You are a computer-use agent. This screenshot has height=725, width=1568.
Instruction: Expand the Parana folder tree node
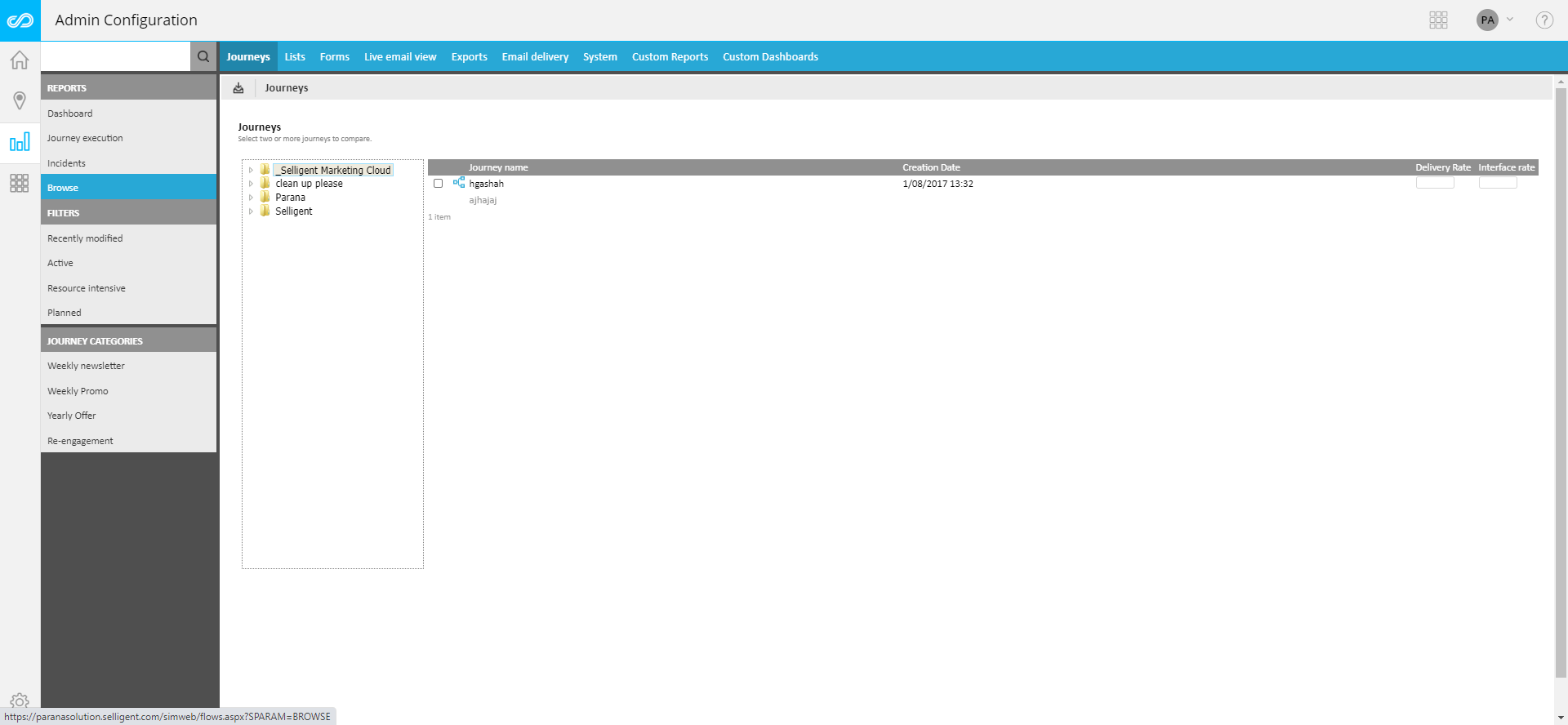pyautogui.click(x=251, y=198)
